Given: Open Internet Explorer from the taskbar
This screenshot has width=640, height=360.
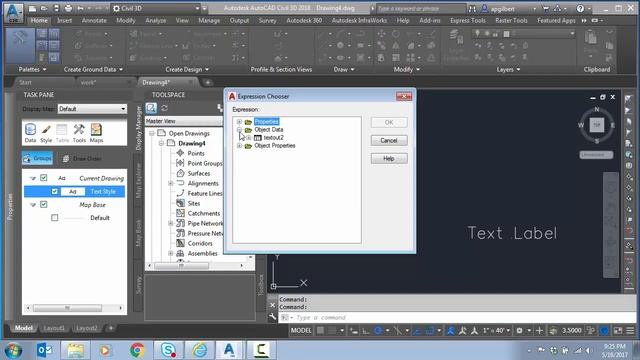Looking at the screenshot, I should click(200, 350).
